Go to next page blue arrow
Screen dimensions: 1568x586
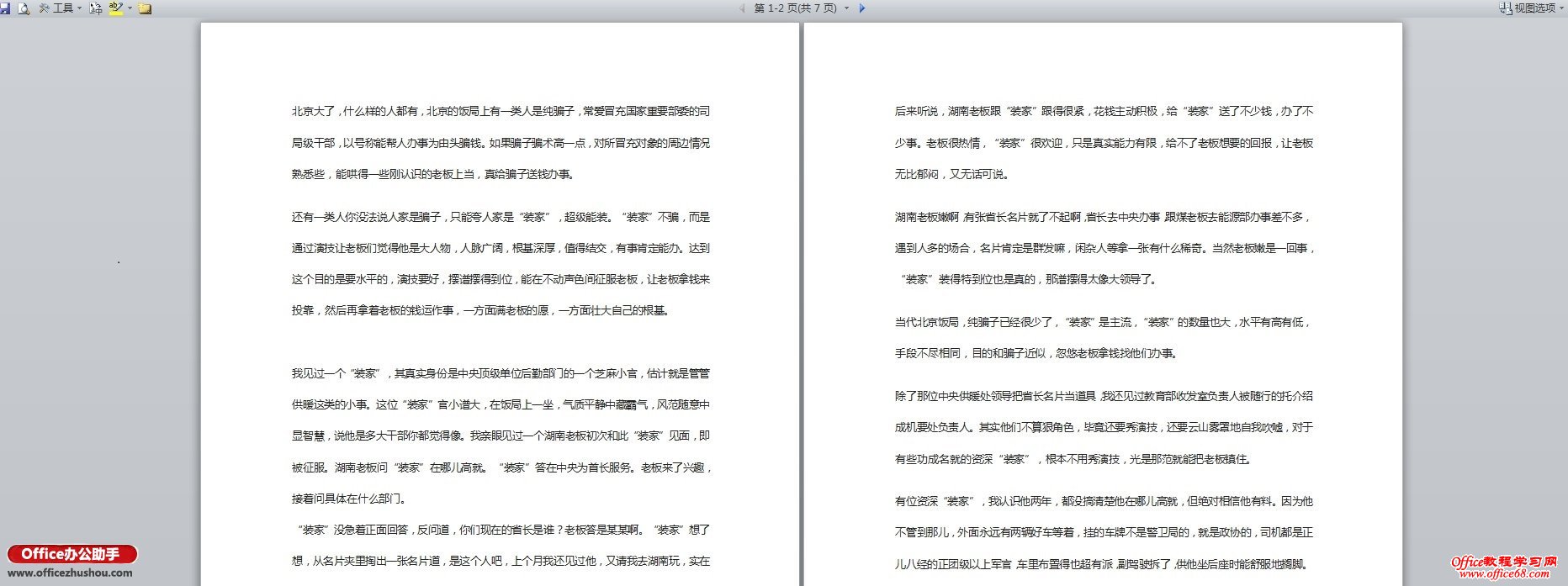(x=861, y=8)
